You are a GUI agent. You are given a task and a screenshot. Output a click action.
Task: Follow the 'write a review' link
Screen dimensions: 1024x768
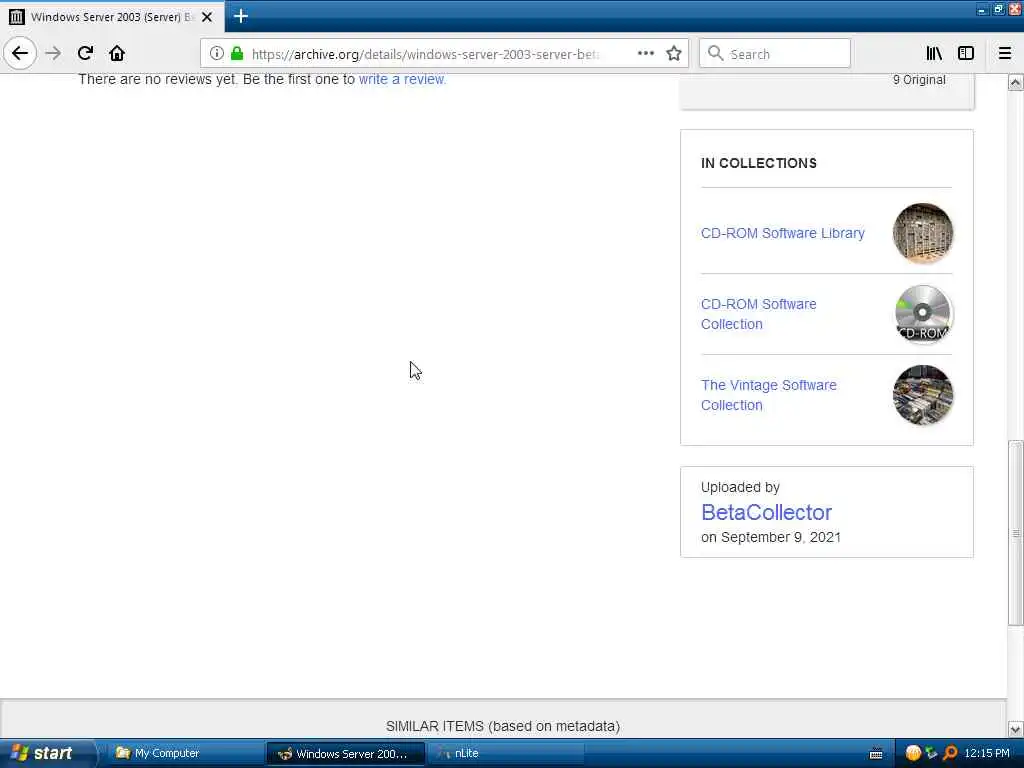(402, 79)
